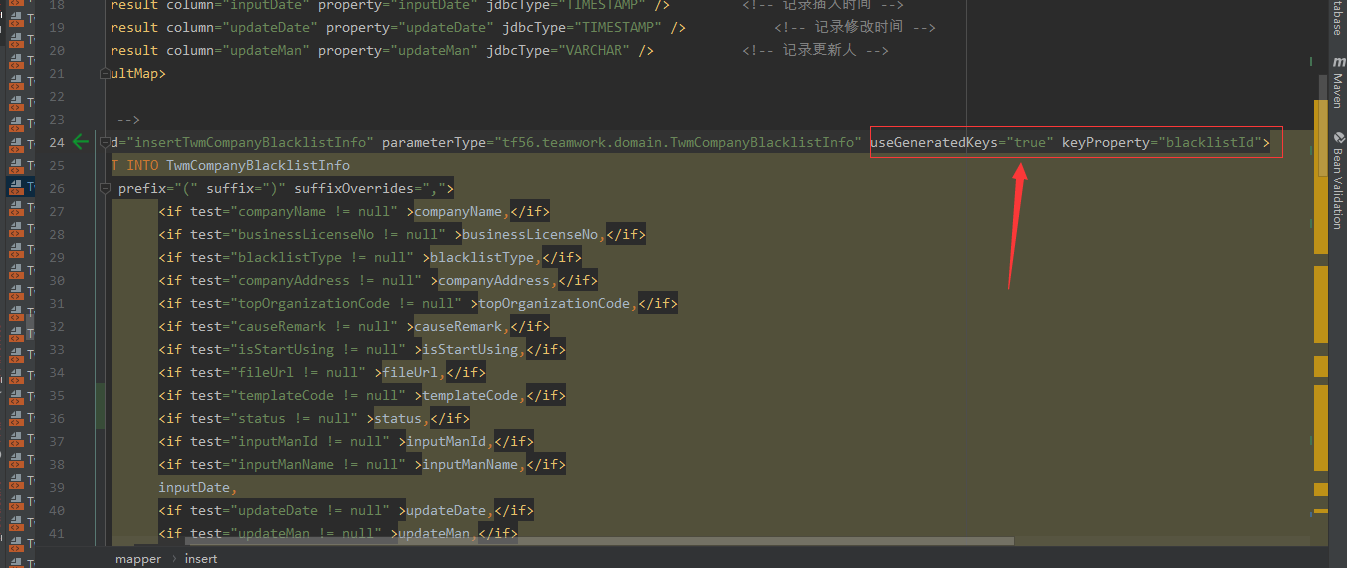Click 'templateCode,' on line 35
Screen dimensions: 1347x568
pos(474,395)
